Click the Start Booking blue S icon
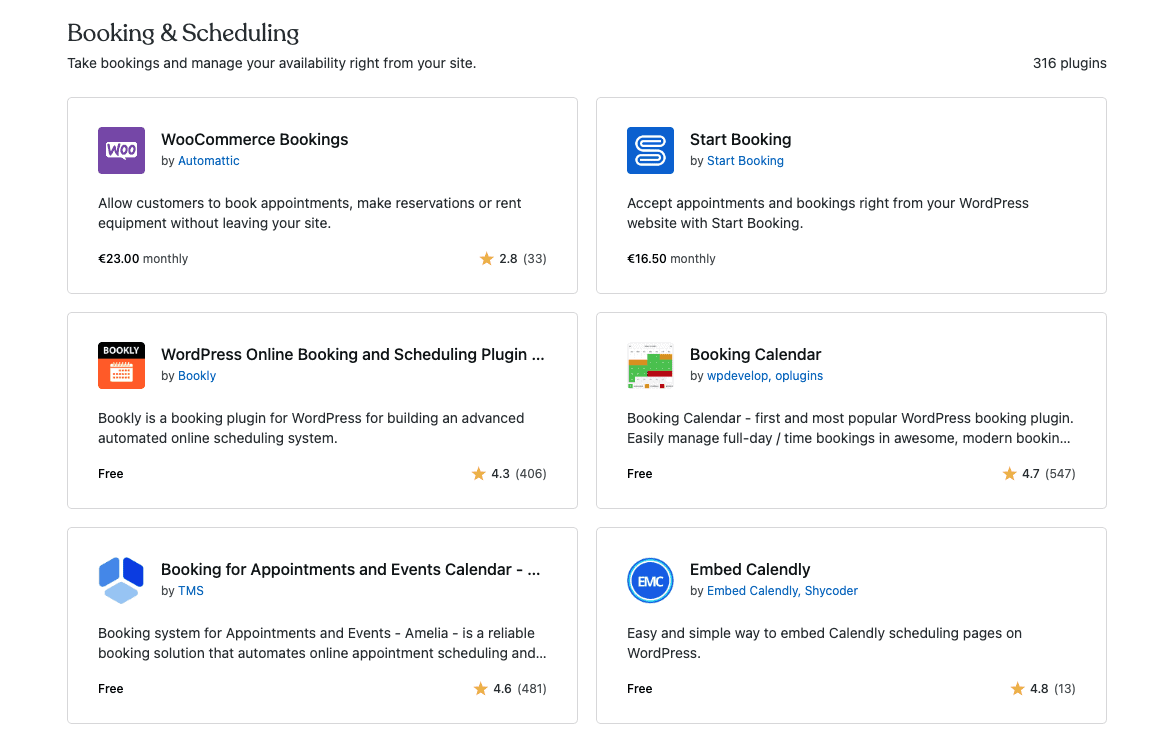This screenshot has height=736, width=1170. (650, 150)
